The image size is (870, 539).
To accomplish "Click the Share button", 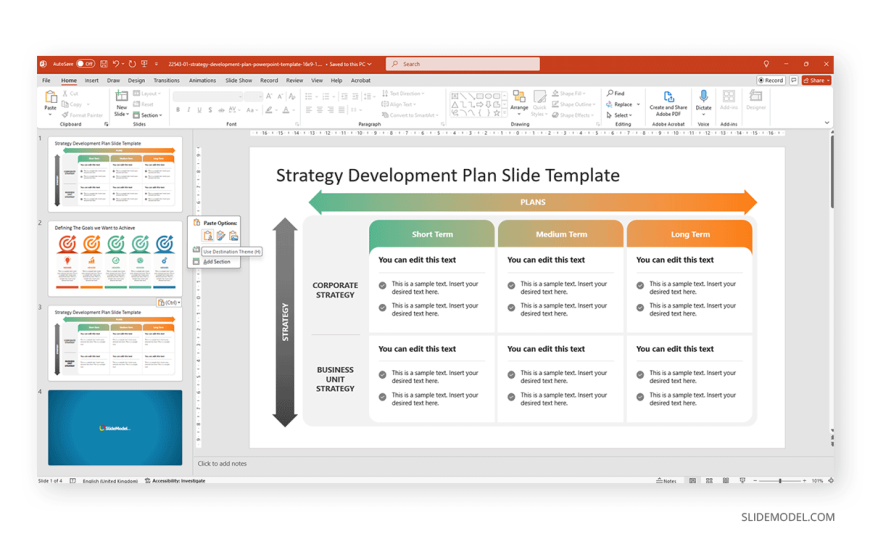I will coord(816,80).
